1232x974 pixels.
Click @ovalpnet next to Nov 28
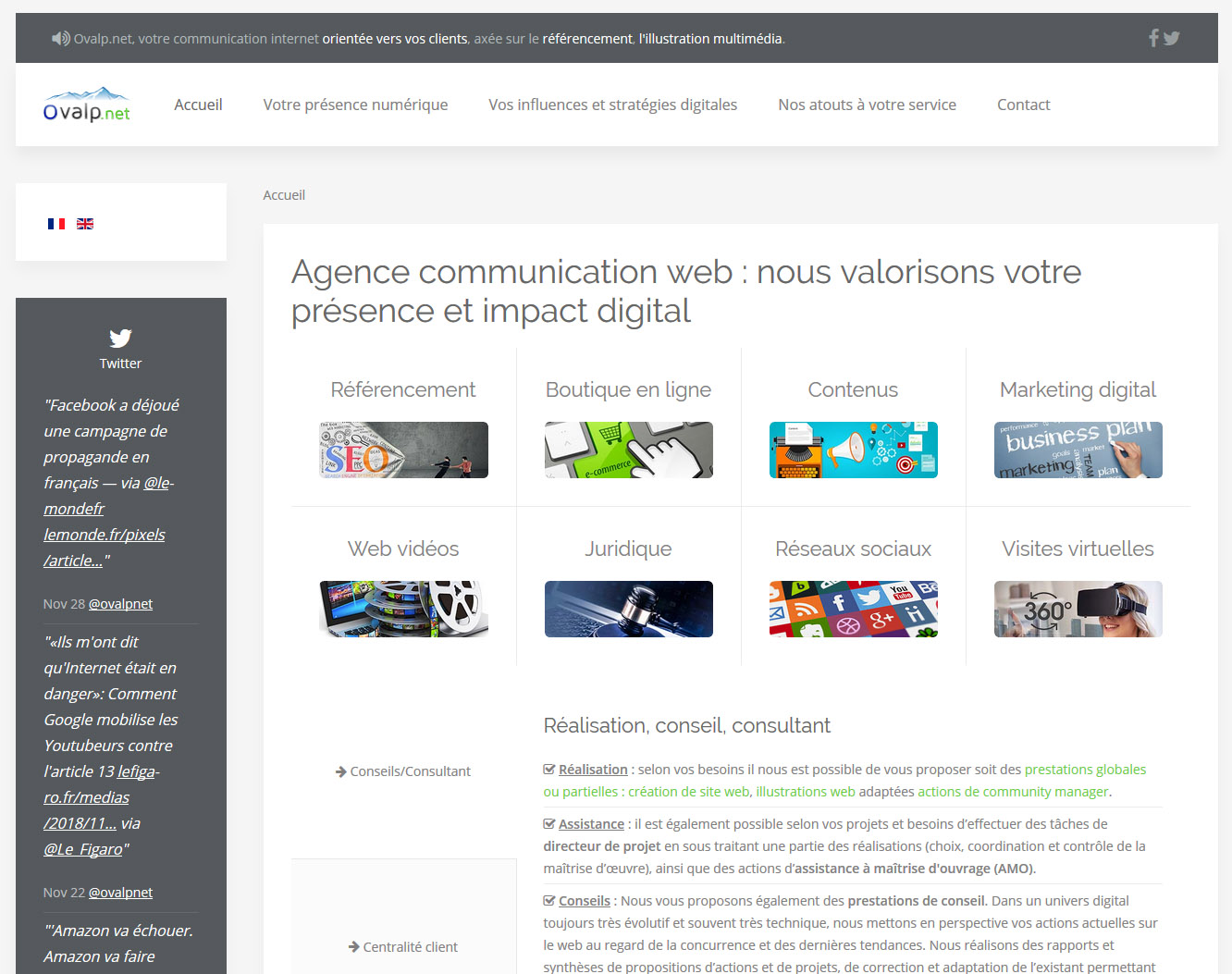coord(121,604)
